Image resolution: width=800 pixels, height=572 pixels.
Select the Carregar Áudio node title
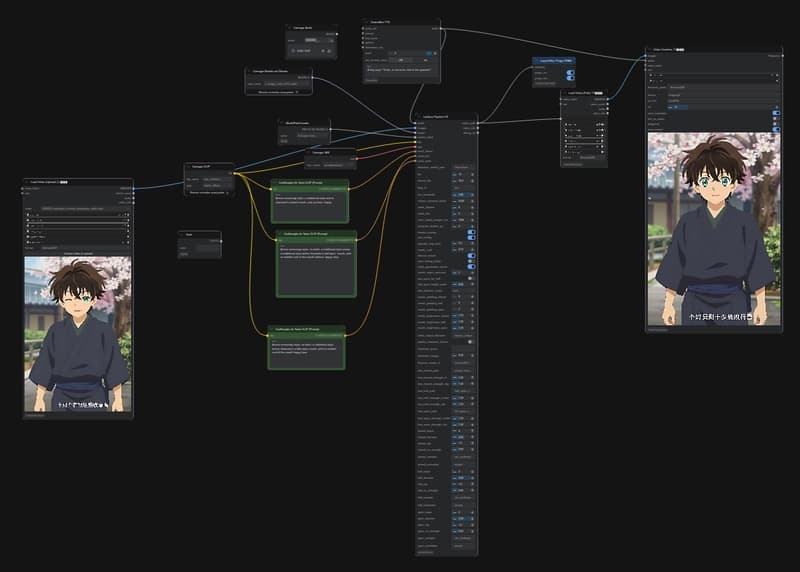(303, 28)
